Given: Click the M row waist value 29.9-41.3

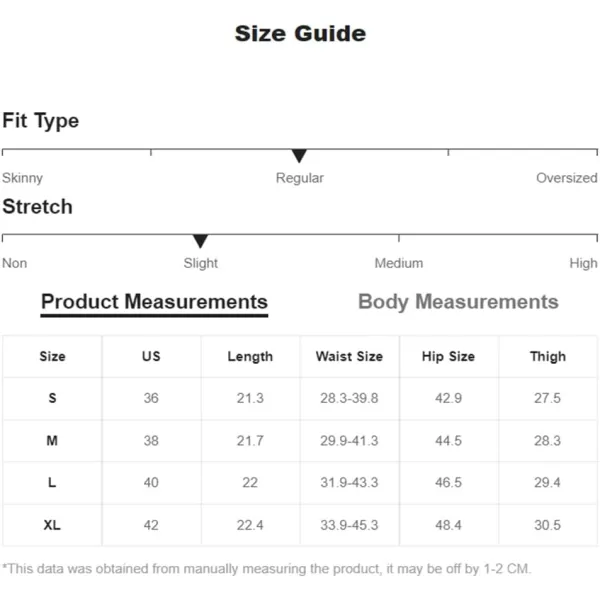Looking at the screenshot, I should 349,441.
